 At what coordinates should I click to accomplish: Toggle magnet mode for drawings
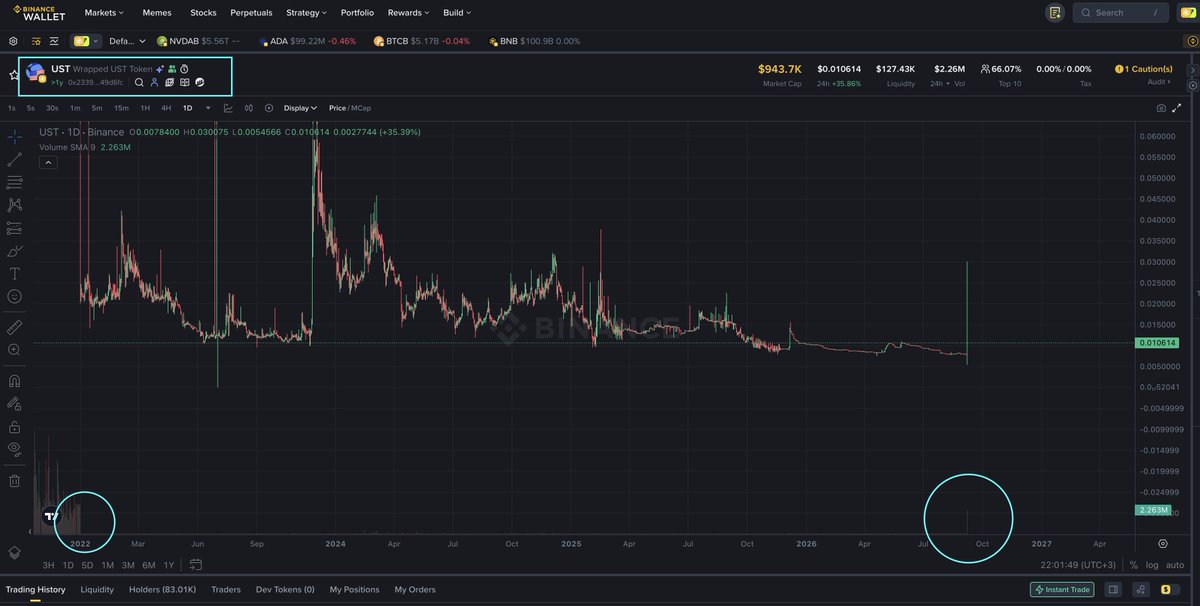(14, 381)
